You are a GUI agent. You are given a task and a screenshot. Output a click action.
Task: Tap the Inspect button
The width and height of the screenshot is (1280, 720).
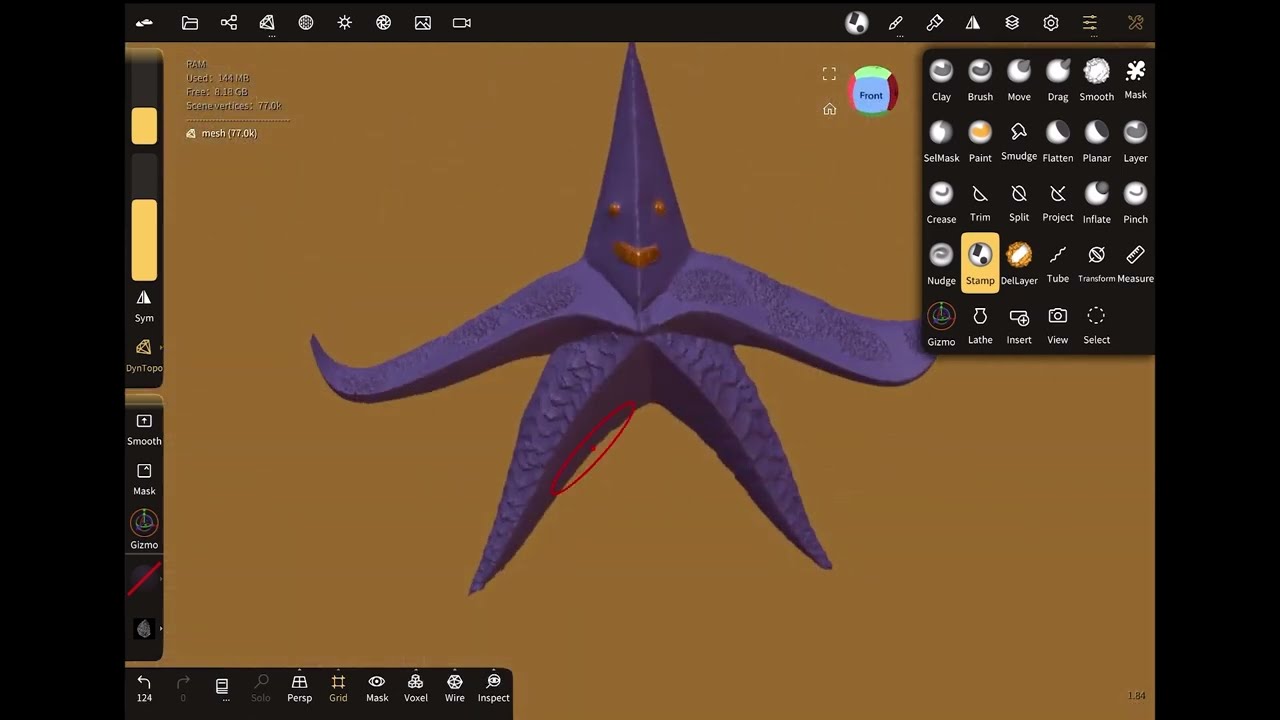(493, 688)
